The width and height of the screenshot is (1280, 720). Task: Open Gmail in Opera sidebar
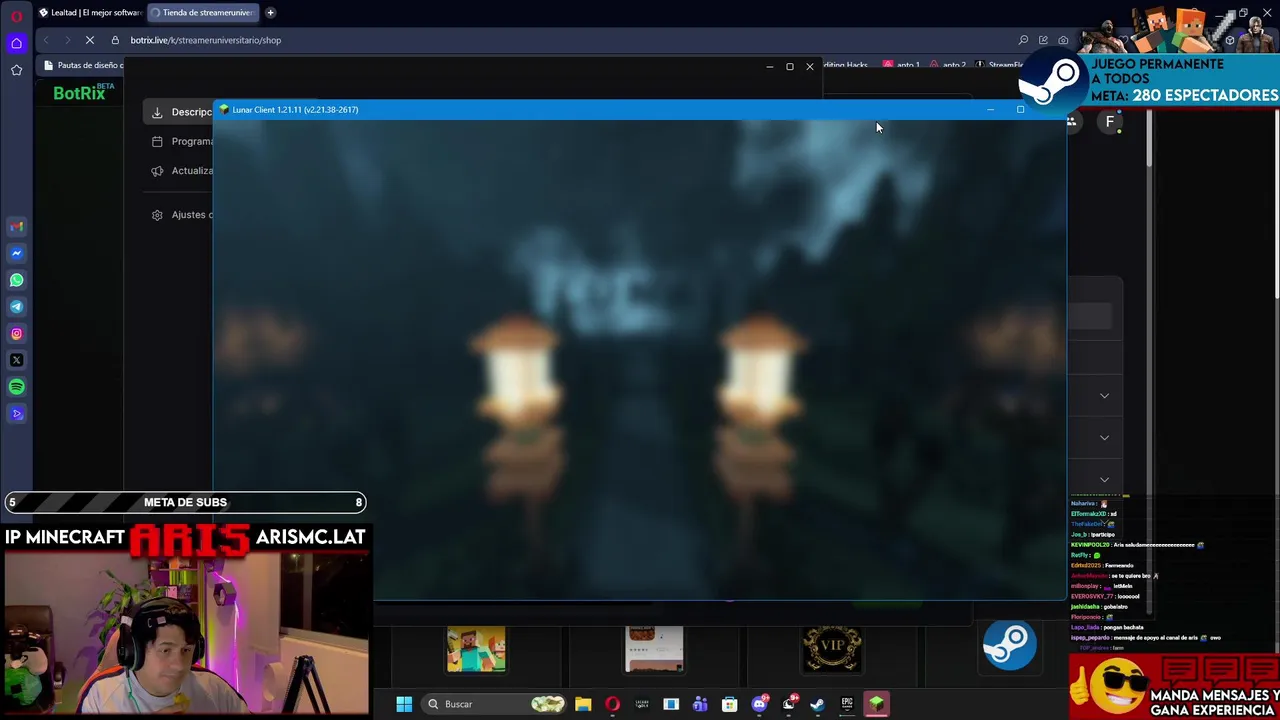(x=16, y=226)
